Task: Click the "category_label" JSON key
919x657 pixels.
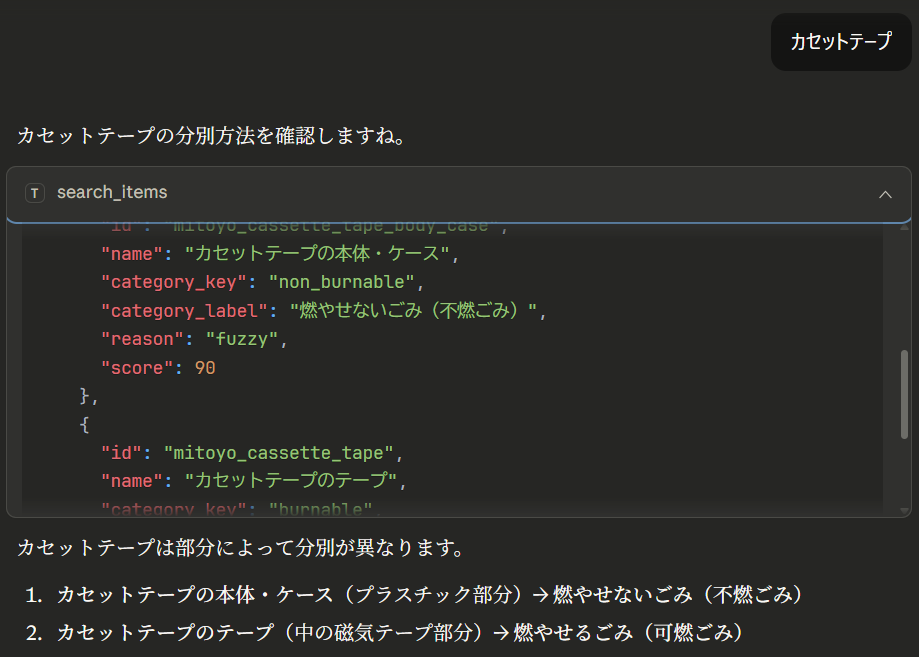Action: (184, 311)
